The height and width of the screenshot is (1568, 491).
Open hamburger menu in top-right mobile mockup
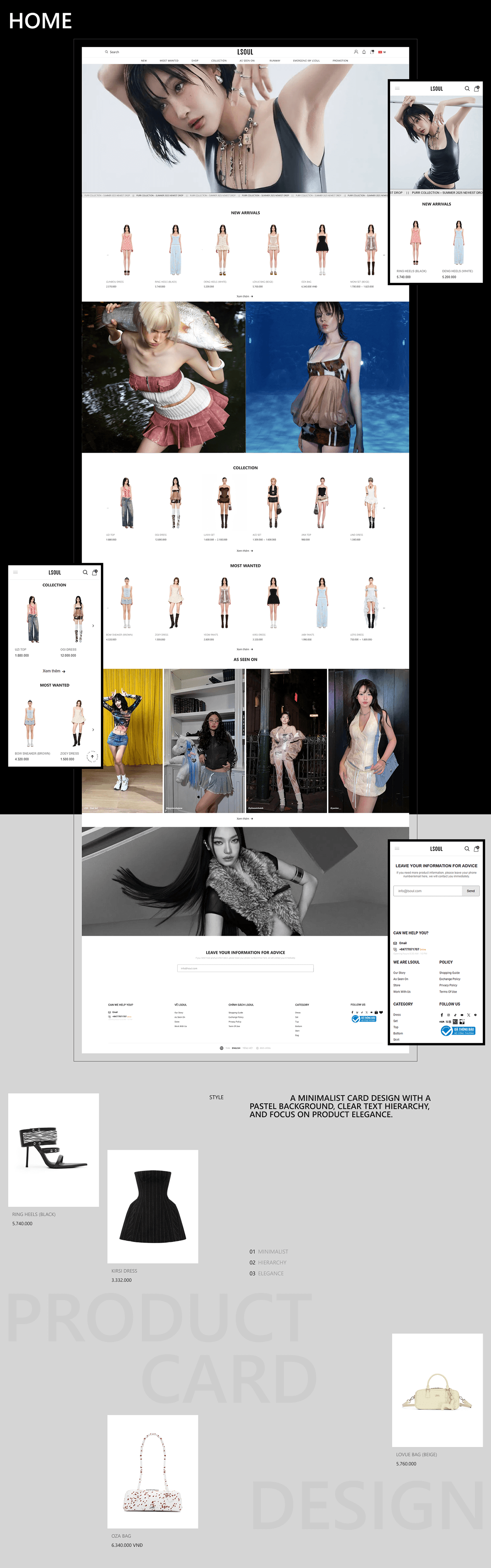[397, 88]
